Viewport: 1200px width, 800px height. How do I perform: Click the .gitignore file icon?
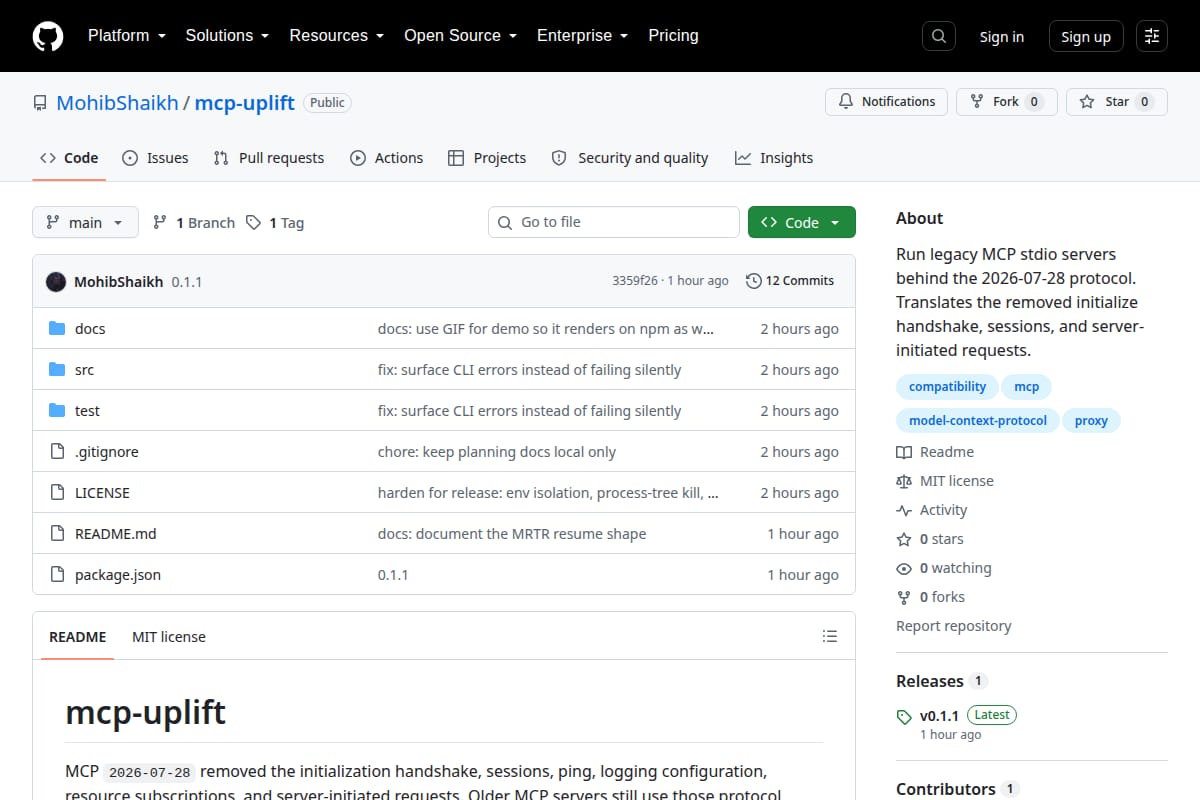point(57,452)
